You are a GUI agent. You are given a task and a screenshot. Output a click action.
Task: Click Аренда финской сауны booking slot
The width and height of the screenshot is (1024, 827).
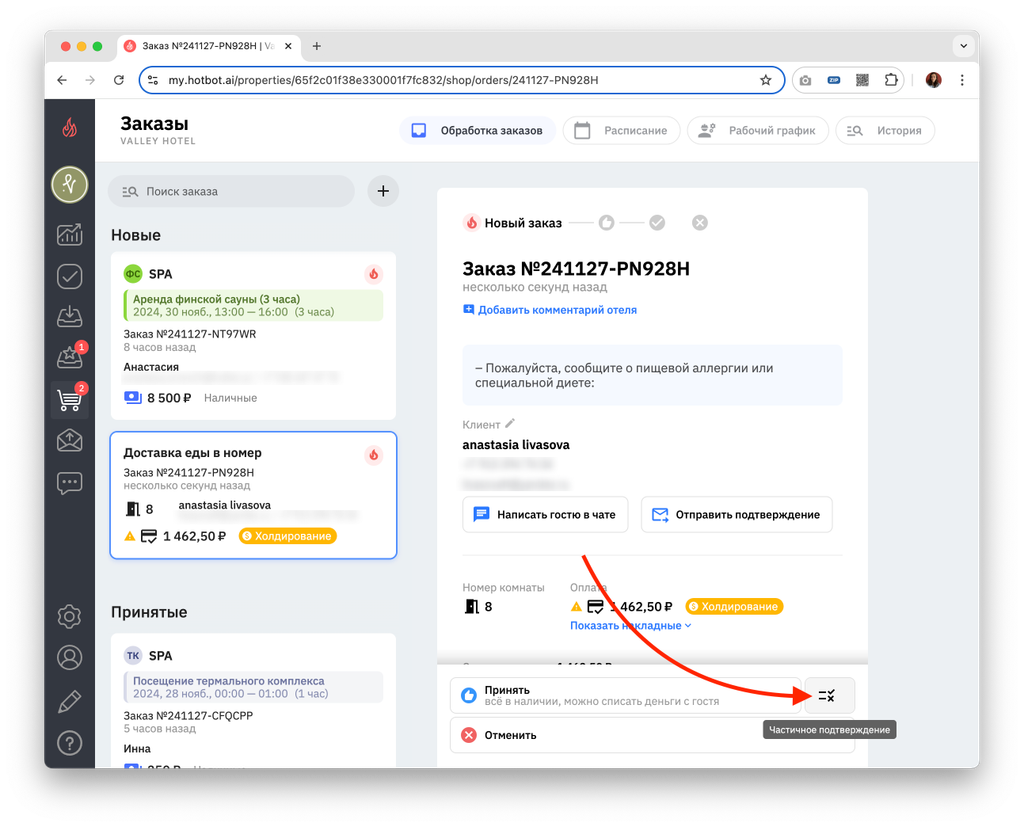253,305
